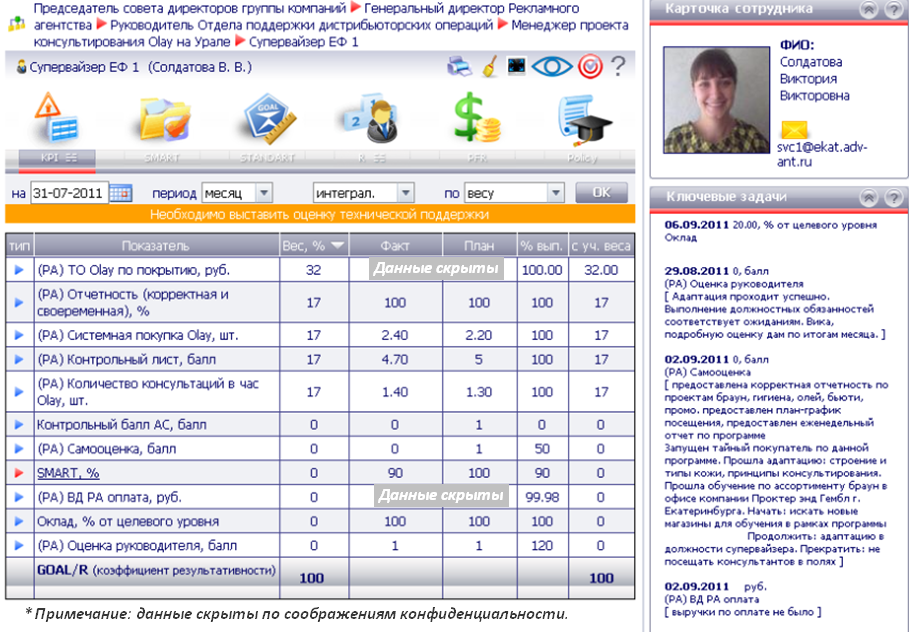Screen dimensions: 909x632
Task: Expand the ТО Olay по покрытию row arrow
Action: click(x=19, y=270)
